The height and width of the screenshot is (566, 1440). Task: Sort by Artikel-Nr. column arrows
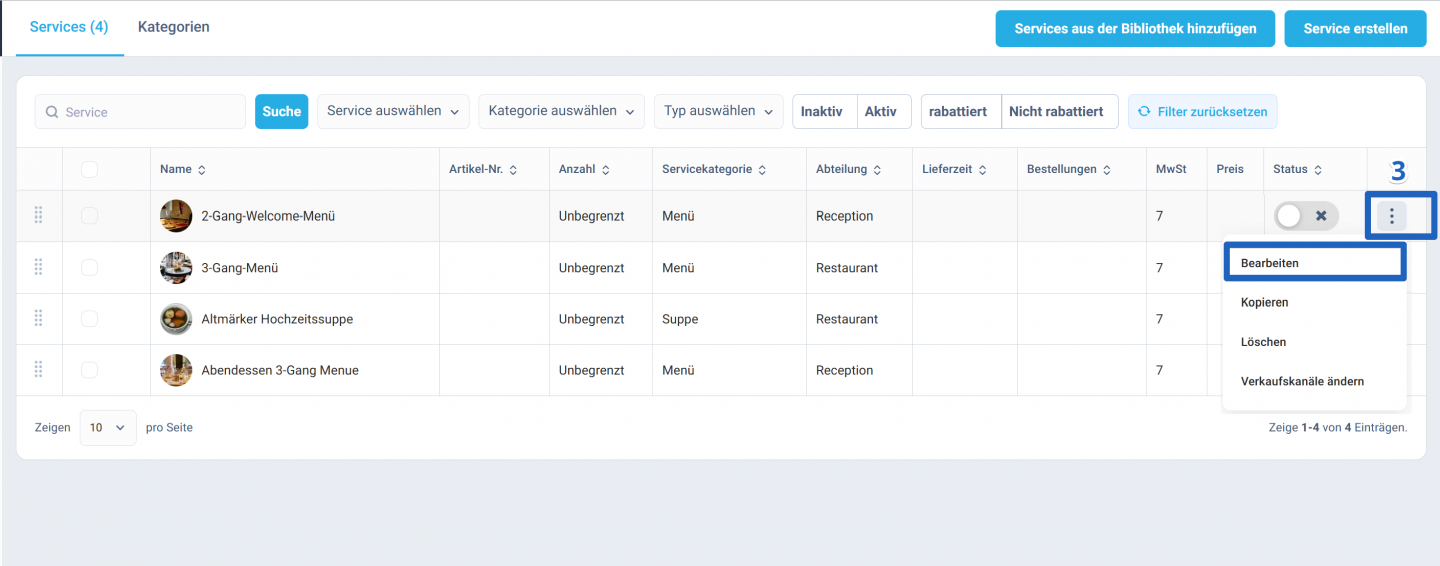point(513,170)
